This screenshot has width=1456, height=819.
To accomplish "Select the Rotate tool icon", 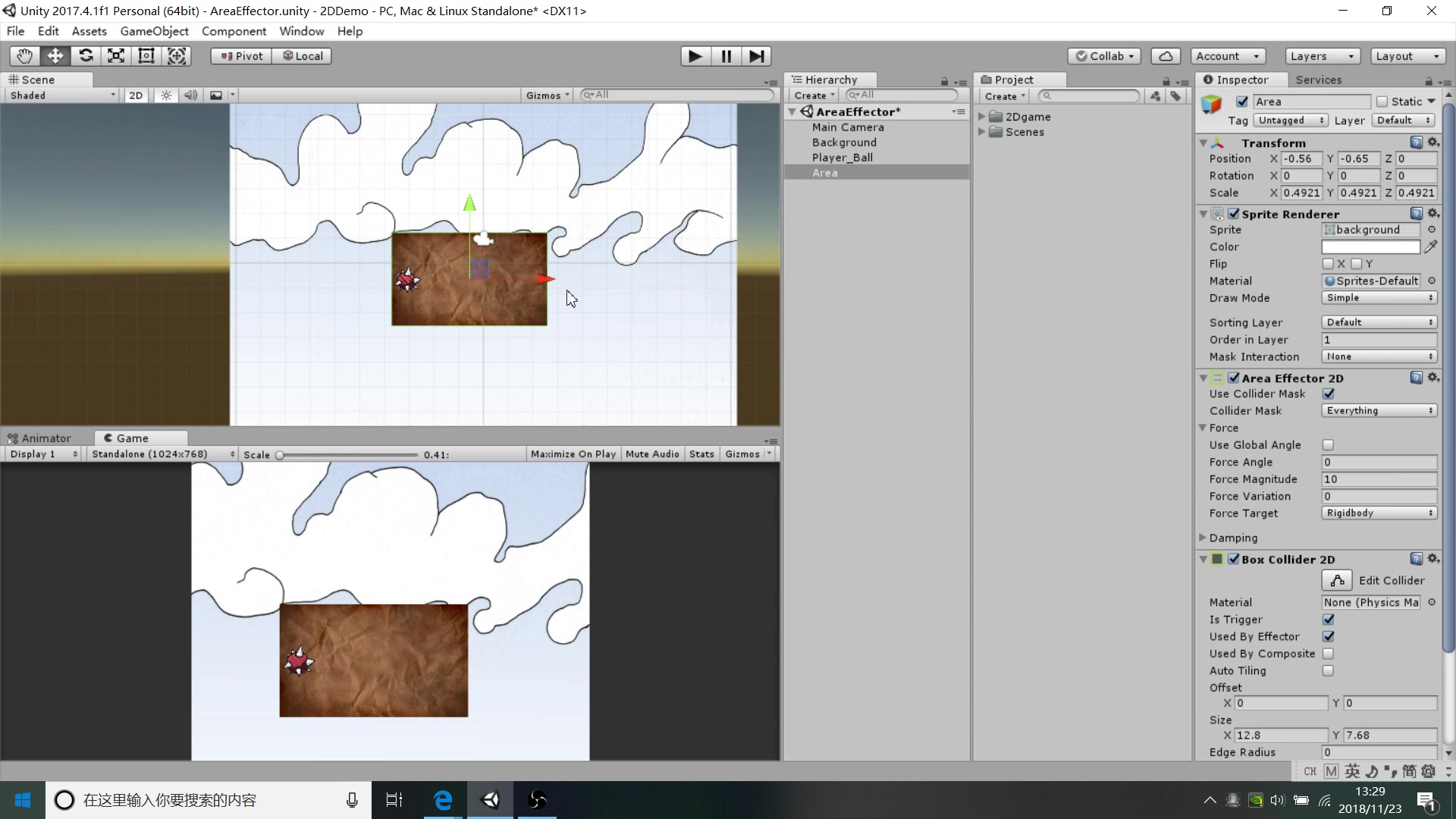I will point(86,56).
